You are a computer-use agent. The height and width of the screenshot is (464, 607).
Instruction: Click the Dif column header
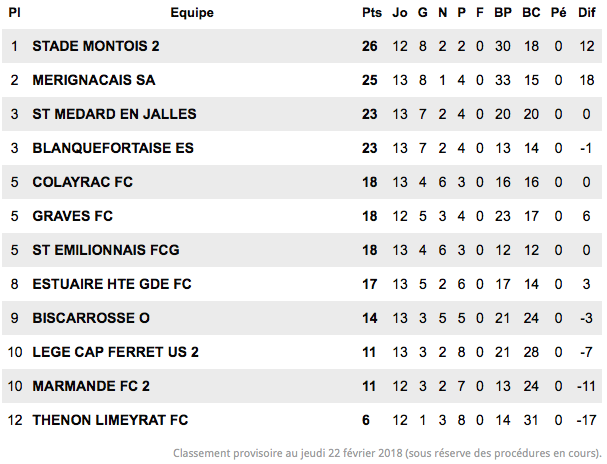[x=586, y=13]
